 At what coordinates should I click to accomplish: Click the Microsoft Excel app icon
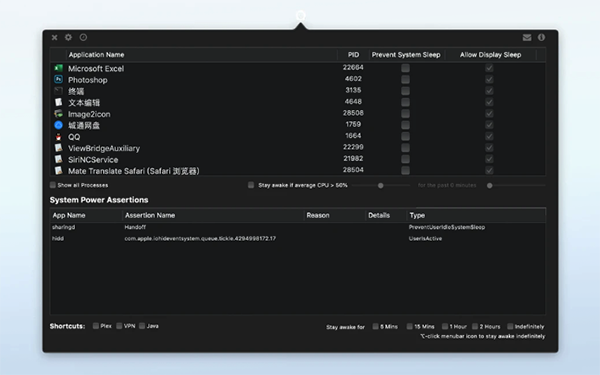(x=58, y=68)
